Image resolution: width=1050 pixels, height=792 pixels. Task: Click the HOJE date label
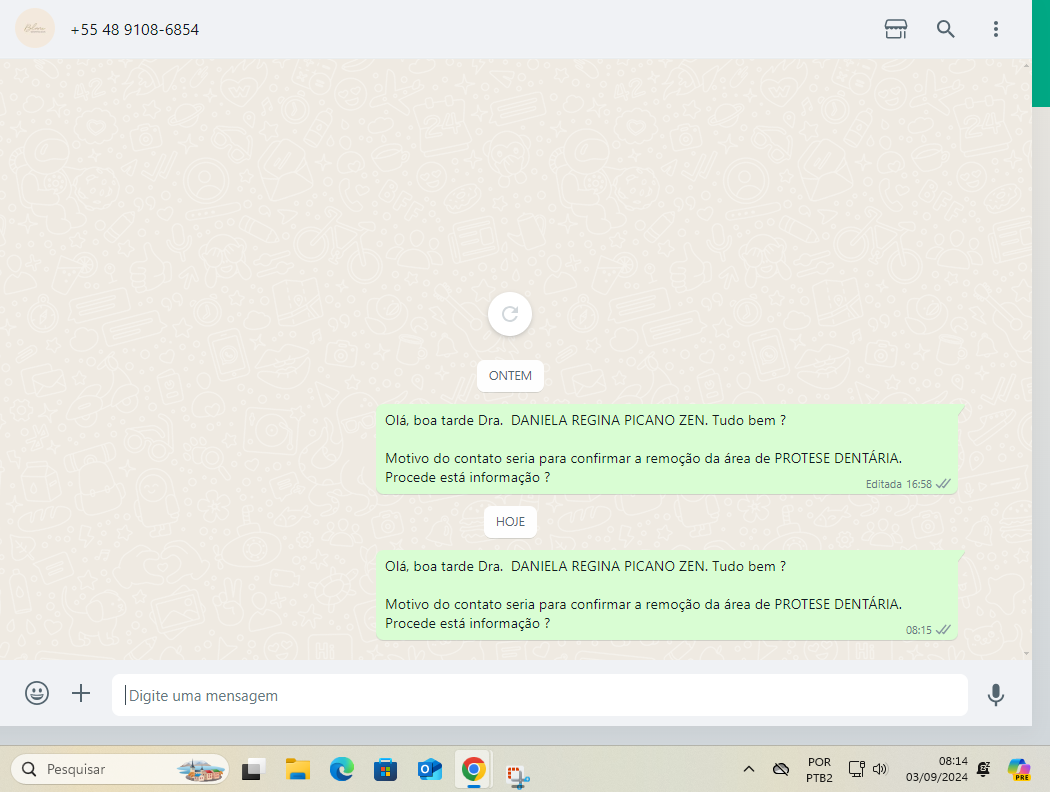tap(510, 522)
